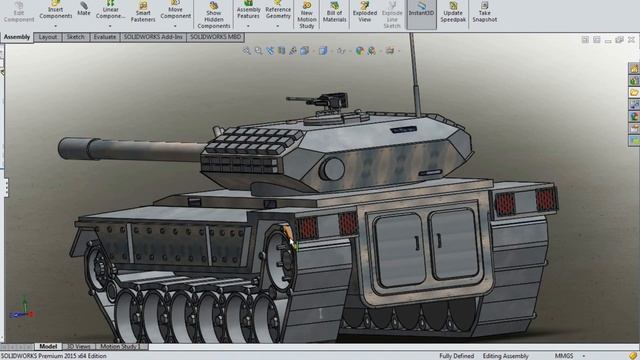
Task: Click status bar icon at far right
Action: click(633, 356)
